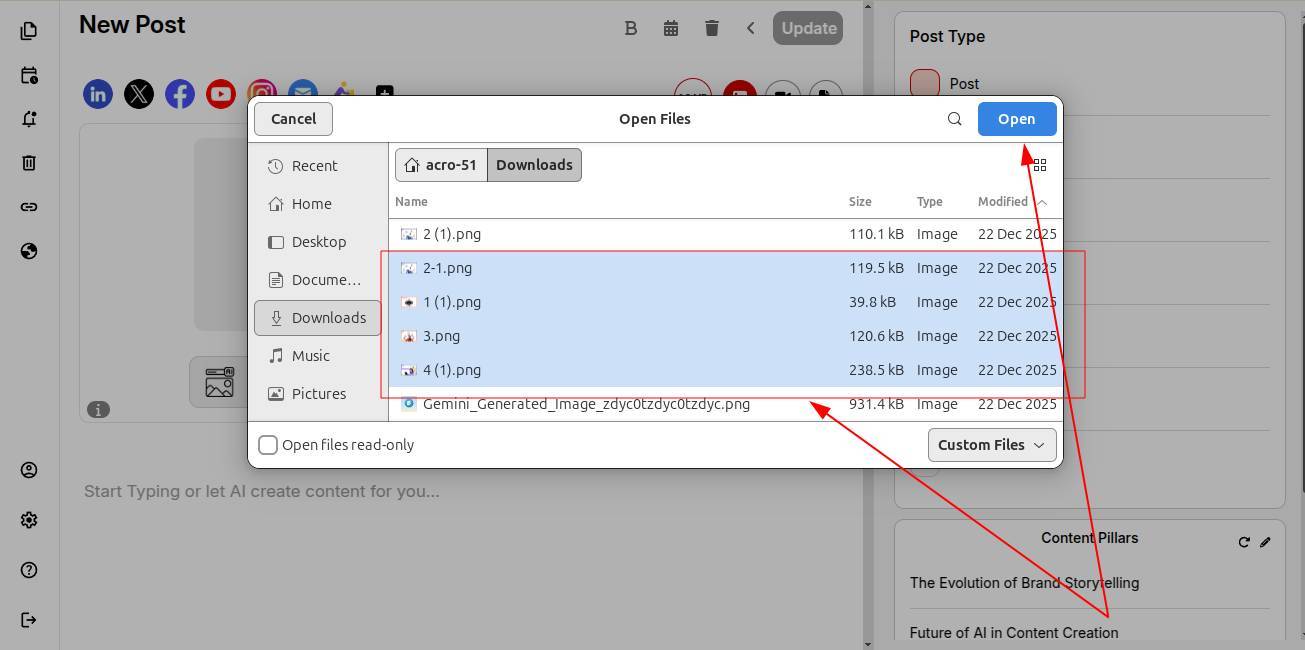
Task: Cancel the Open Files dialog
Action: pos(293,119)
